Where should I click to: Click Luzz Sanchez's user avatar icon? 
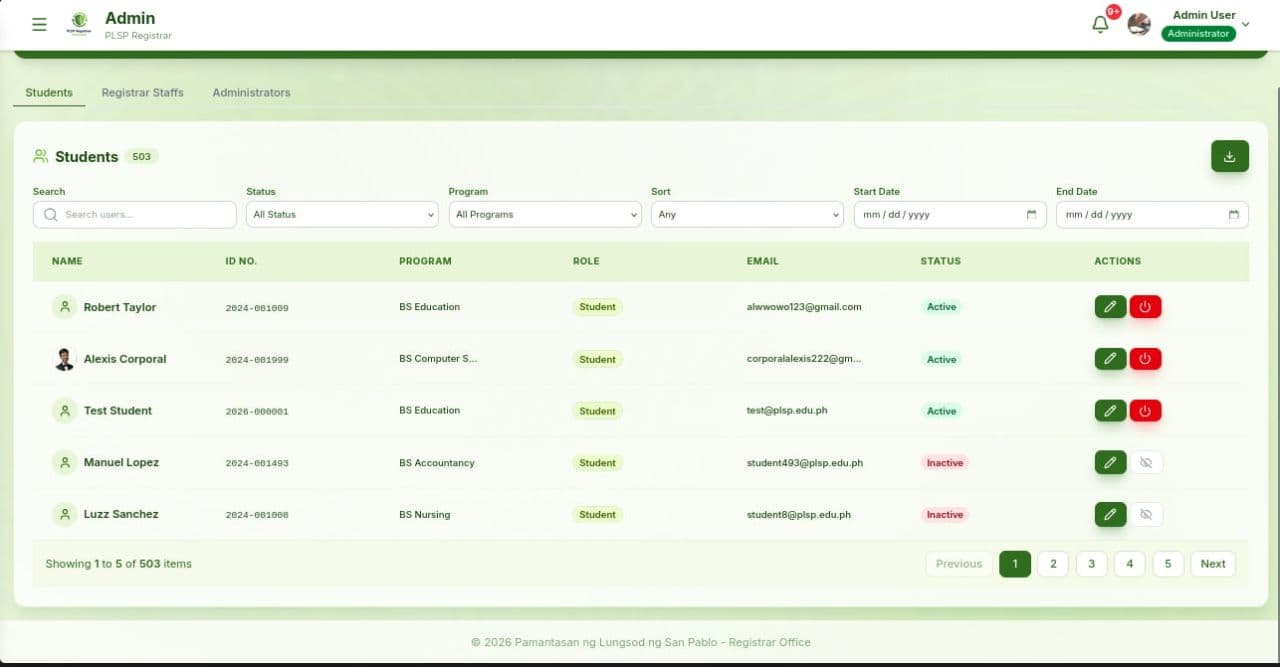point(65,514)
